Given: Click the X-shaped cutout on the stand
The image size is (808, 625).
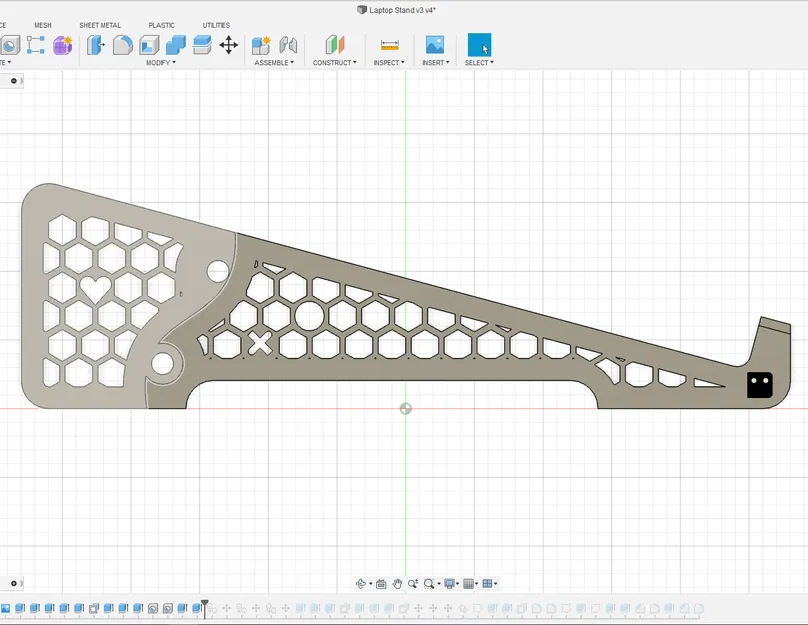Looking at the screenshot, I should point(260,343).
